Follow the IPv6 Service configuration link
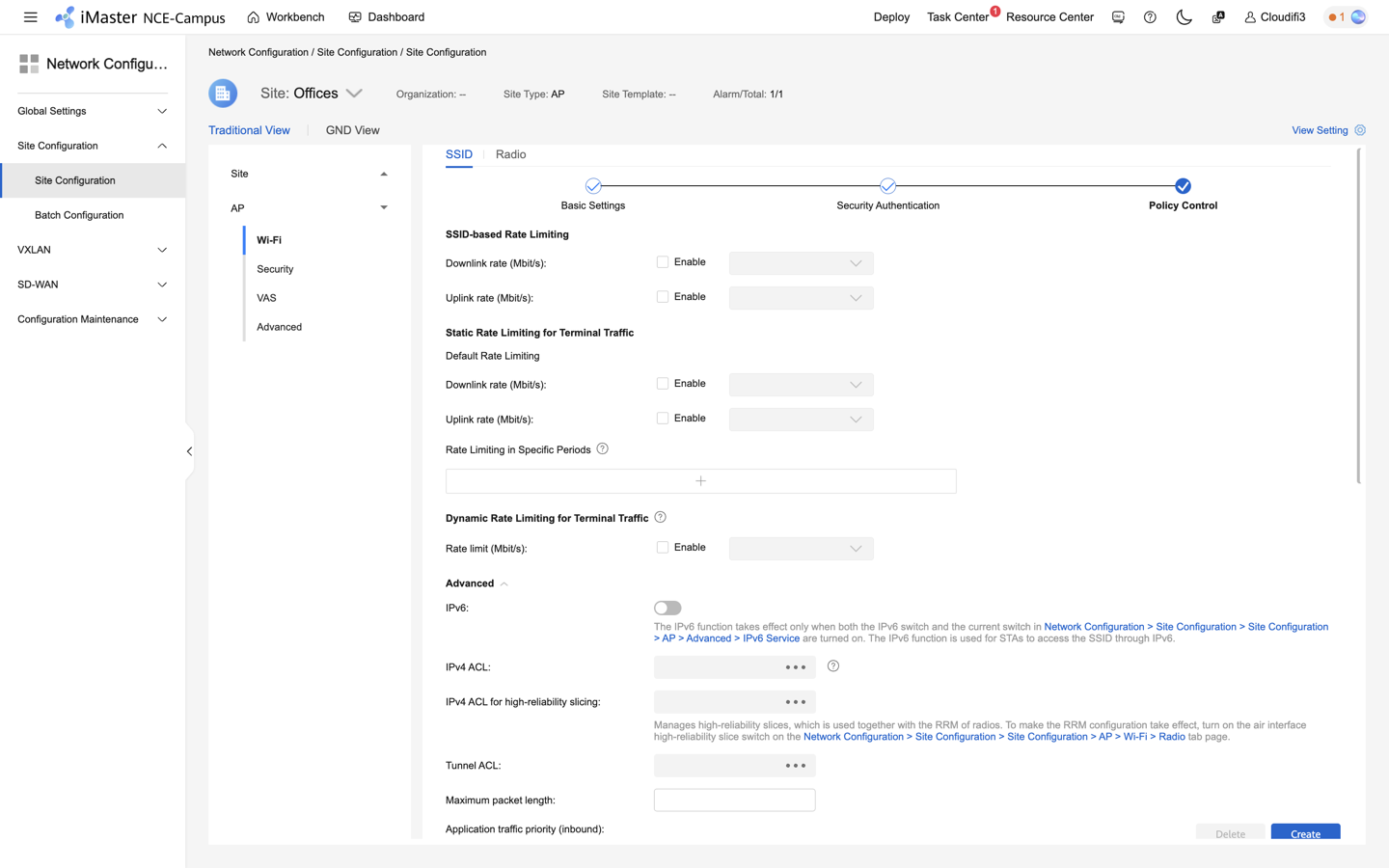 tap(772, 637)
